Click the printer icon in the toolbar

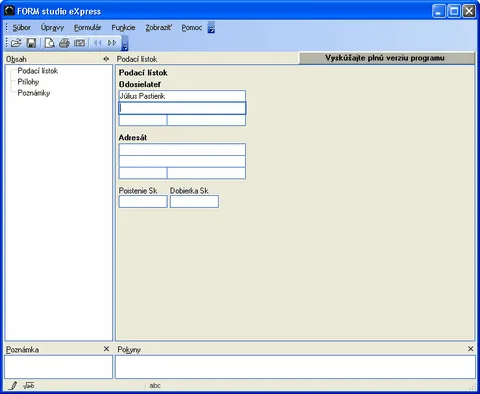[x=64, y=43]
